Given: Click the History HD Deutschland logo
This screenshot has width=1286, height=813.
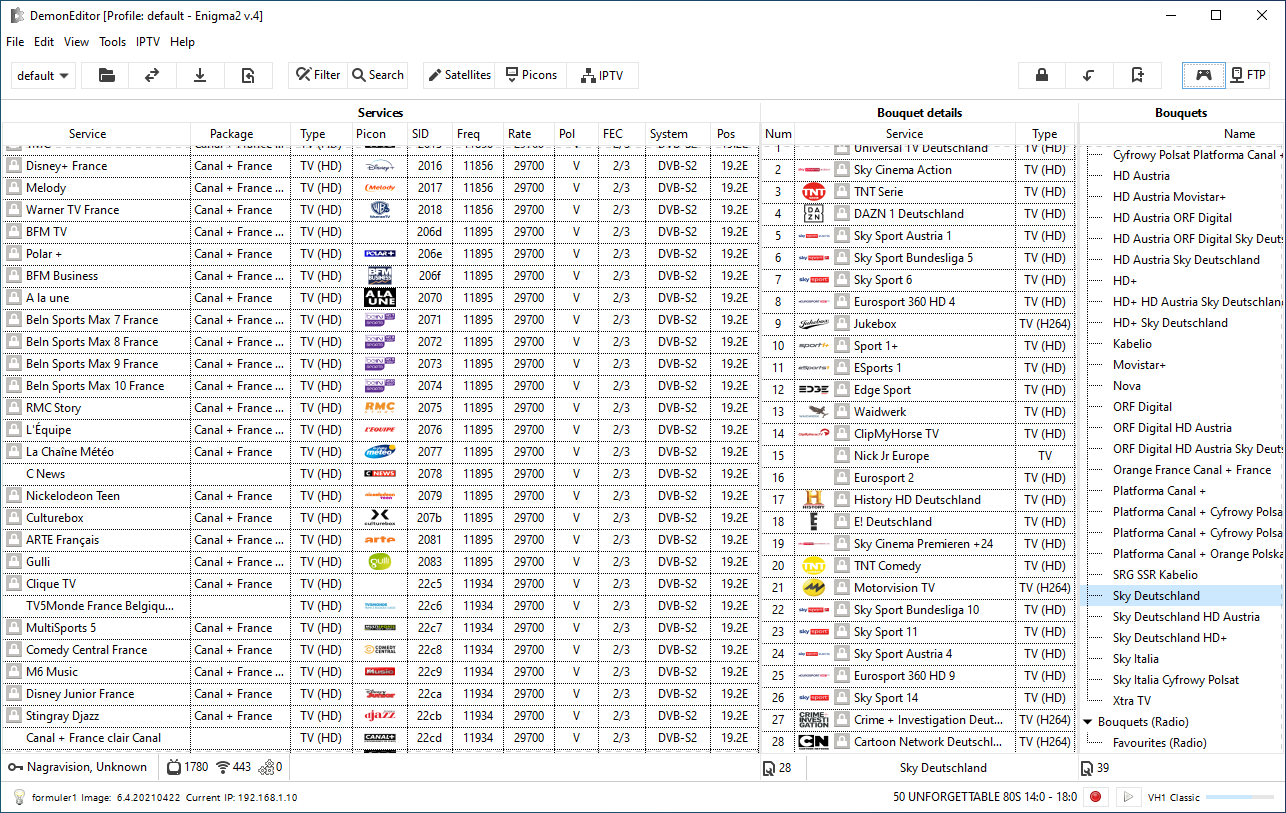Looking at the screenshot, I should [812, 500].
